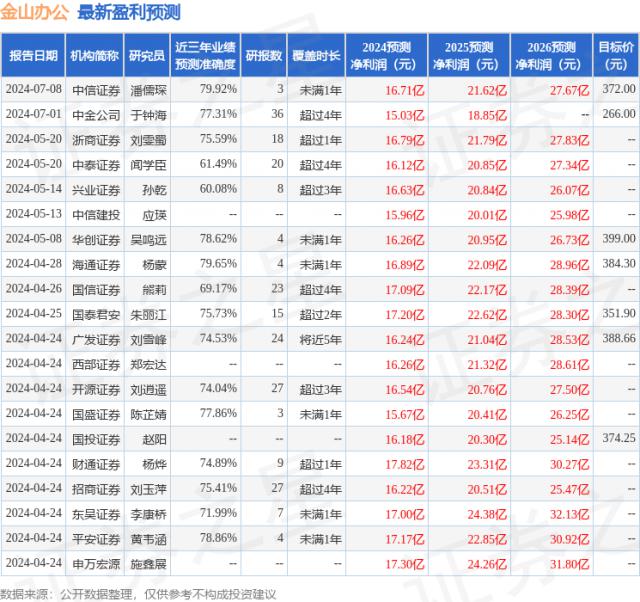Click the 浙商证券 institution cell

coord(96,140)
